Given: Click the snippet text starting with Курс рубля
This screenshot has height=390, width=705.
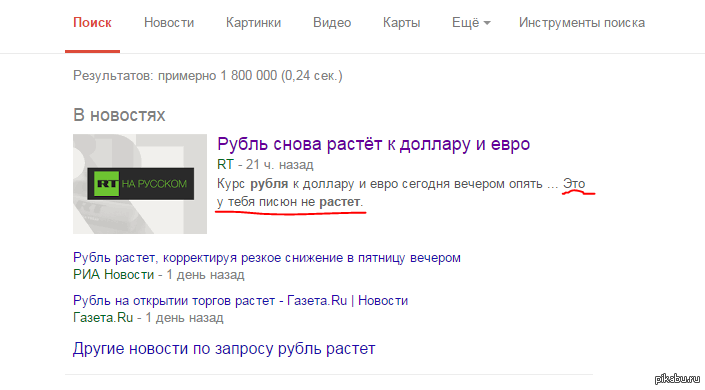Looking at the screenshot, I should [401, 193].
